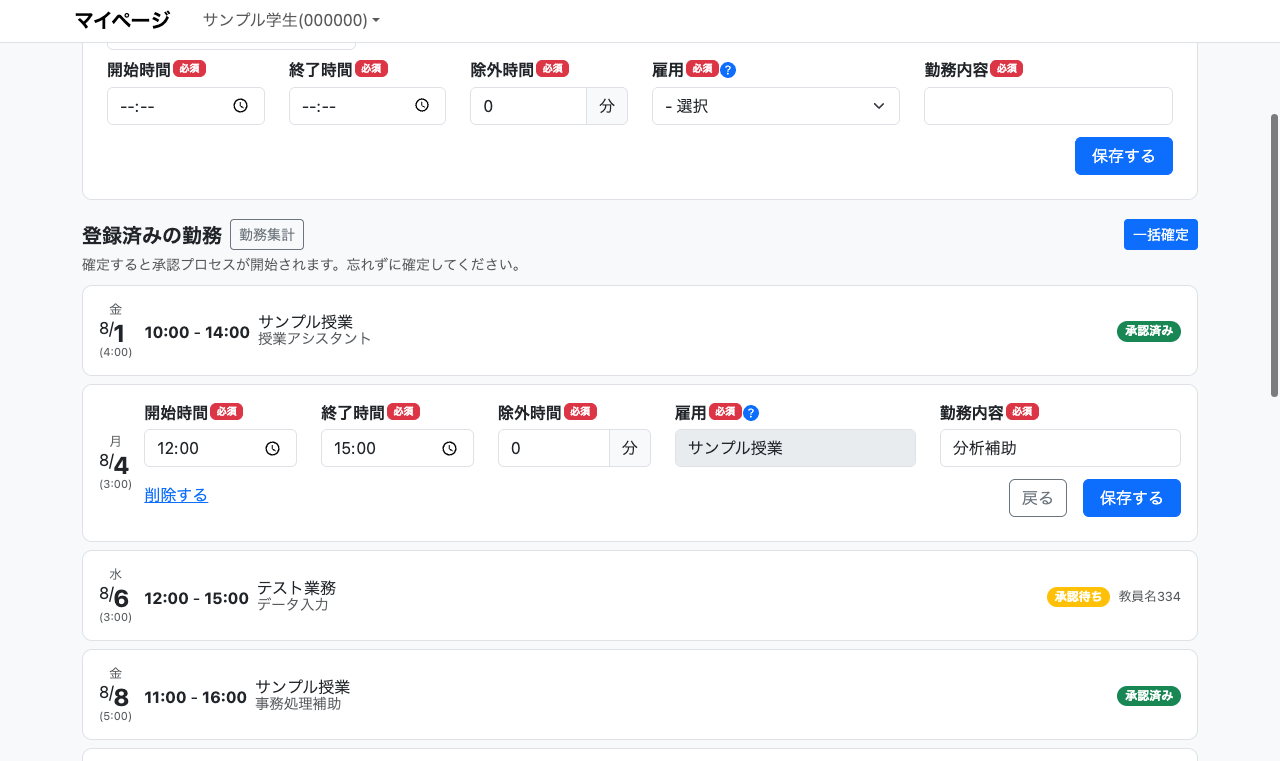Click 承認済み badge on 8/8 row
1280x761 pixels.
[x=1149, y=696]
